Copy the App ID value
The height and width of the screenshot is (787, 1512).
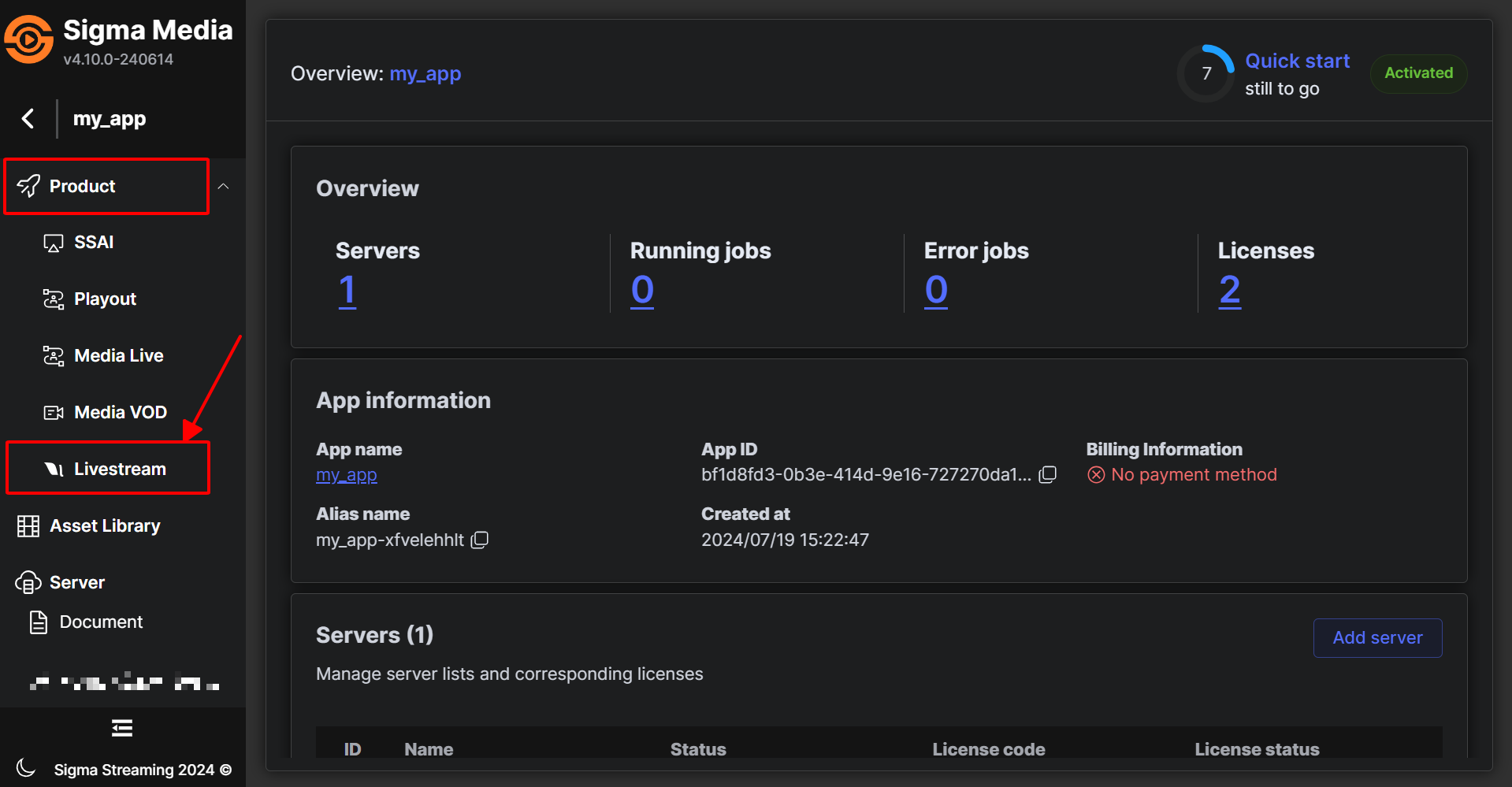(x=1047, y=475)
